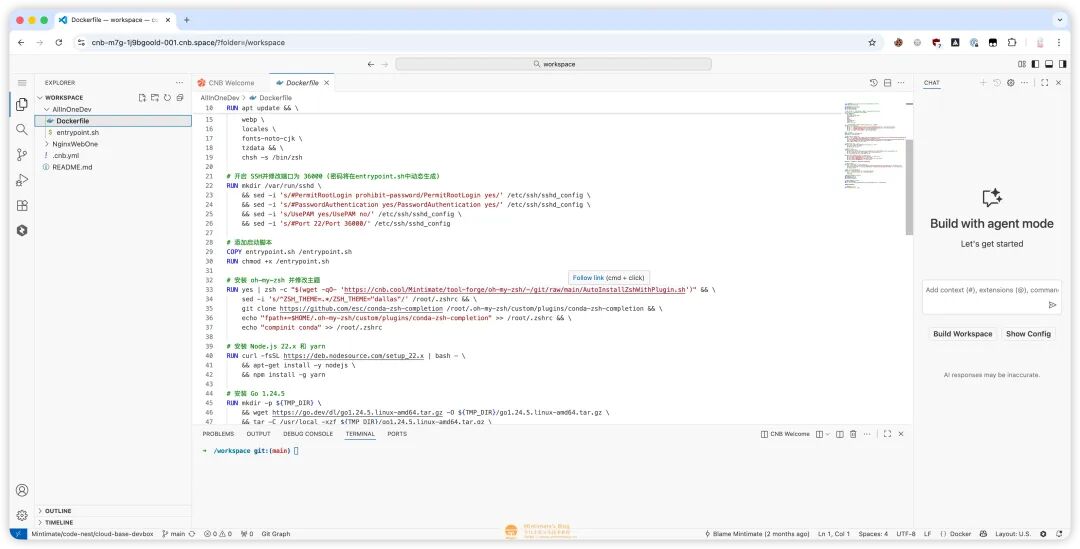The height and width of the screenshot is (549, 1080).
Task: Click the Build Workspace button
Action: (962, 334)
